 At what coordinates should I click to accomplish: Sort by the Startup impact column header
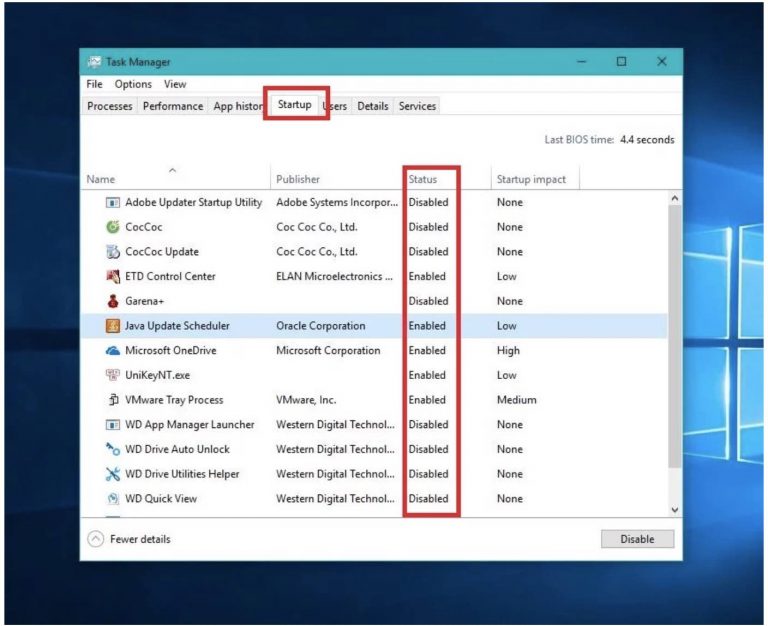(x=535, y=179)
